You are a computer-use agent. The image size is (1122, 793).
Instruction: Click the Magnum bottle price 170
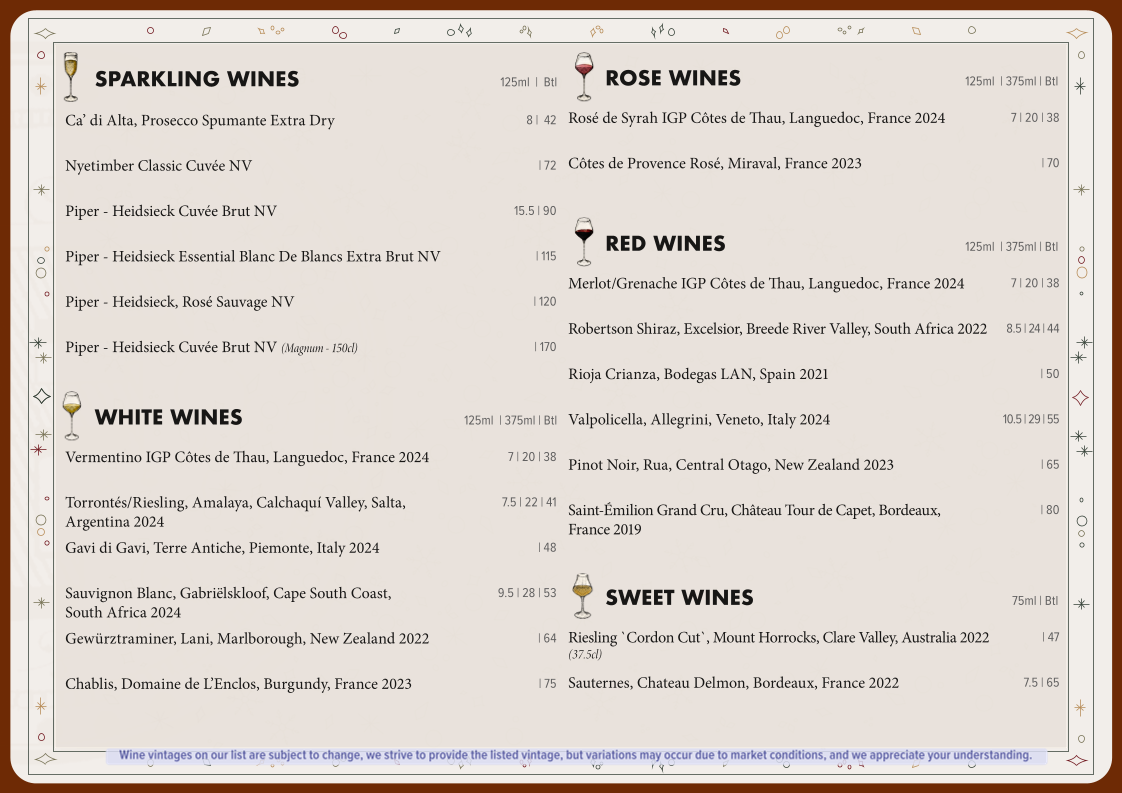tap(545, 347)
